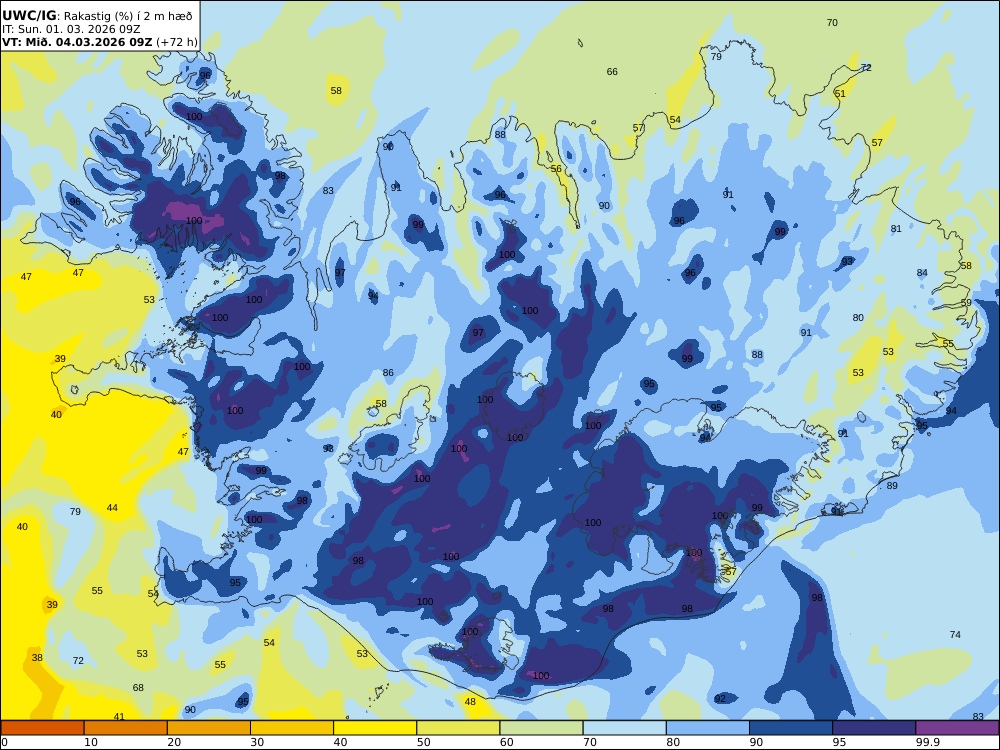
Task: Click the map value '92' over the southern sea
Action: coord(720,699)
